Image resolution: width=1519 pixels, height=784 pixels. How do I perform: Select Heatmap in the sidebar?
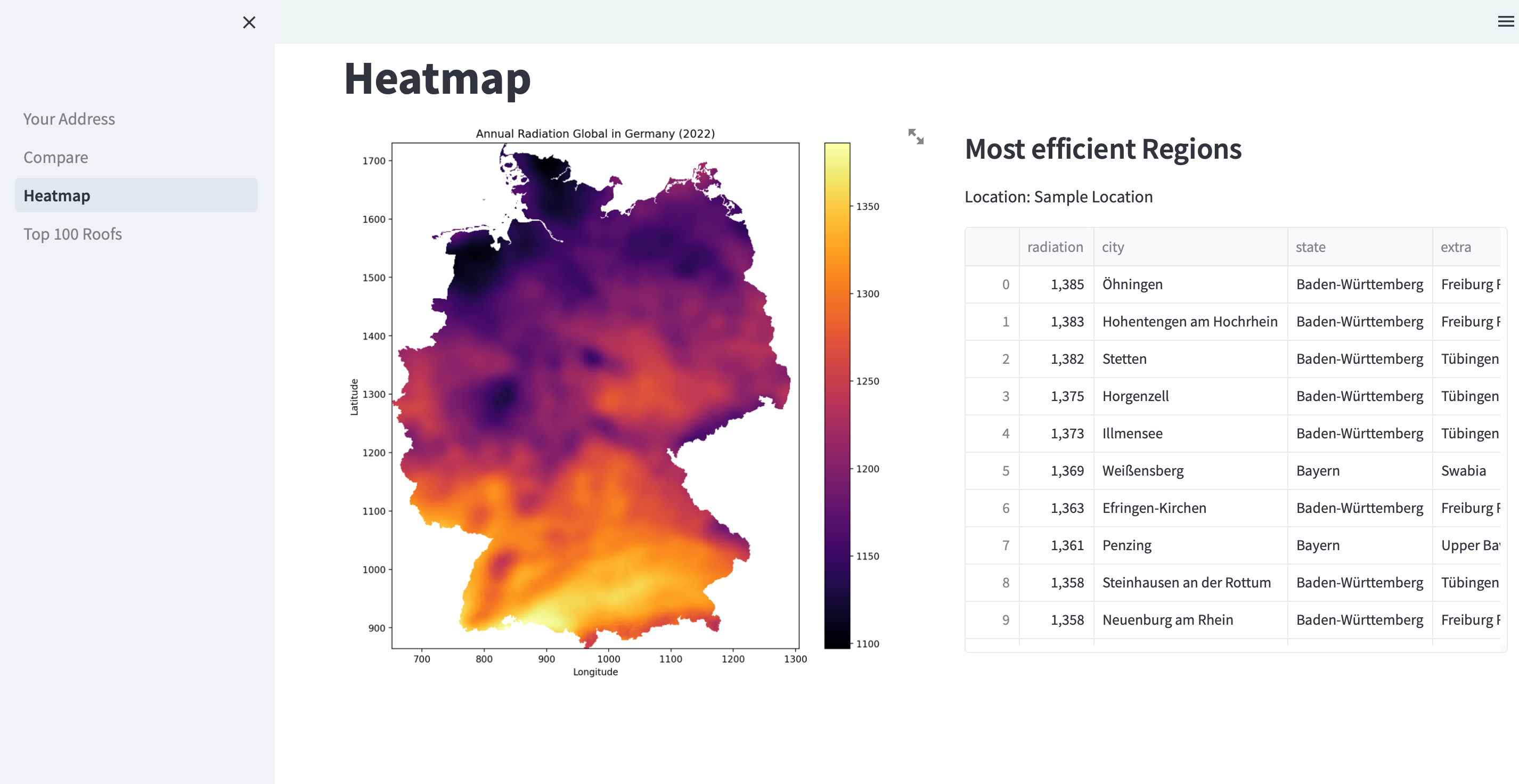[x=57, y=195]
